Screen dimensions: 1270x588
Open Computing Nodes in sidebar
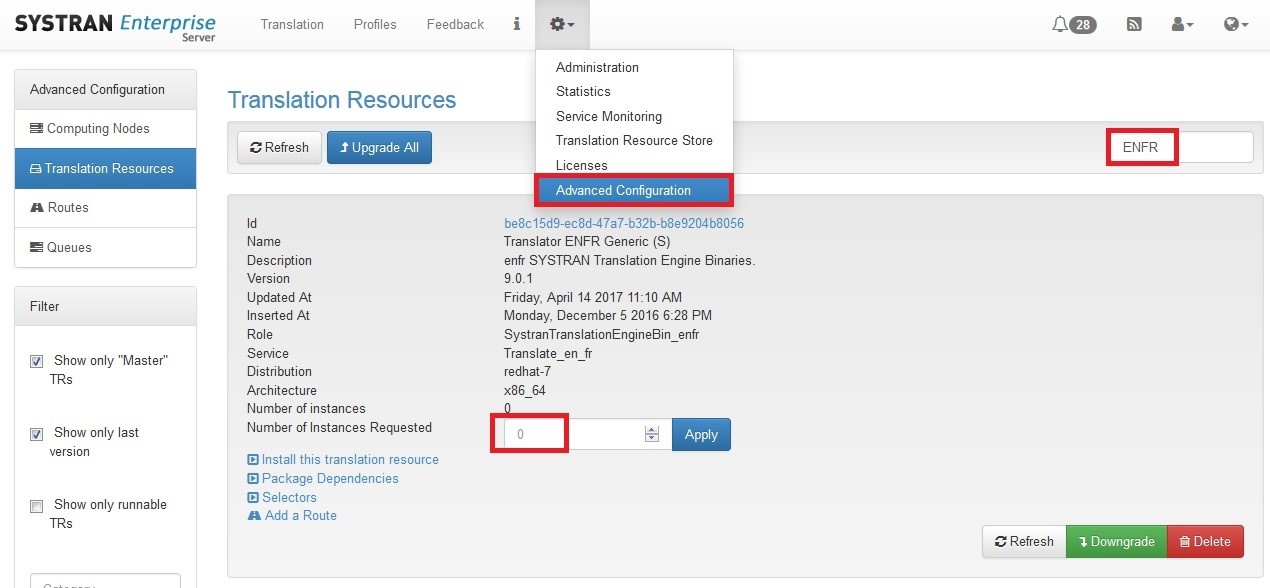coord(105,128)
